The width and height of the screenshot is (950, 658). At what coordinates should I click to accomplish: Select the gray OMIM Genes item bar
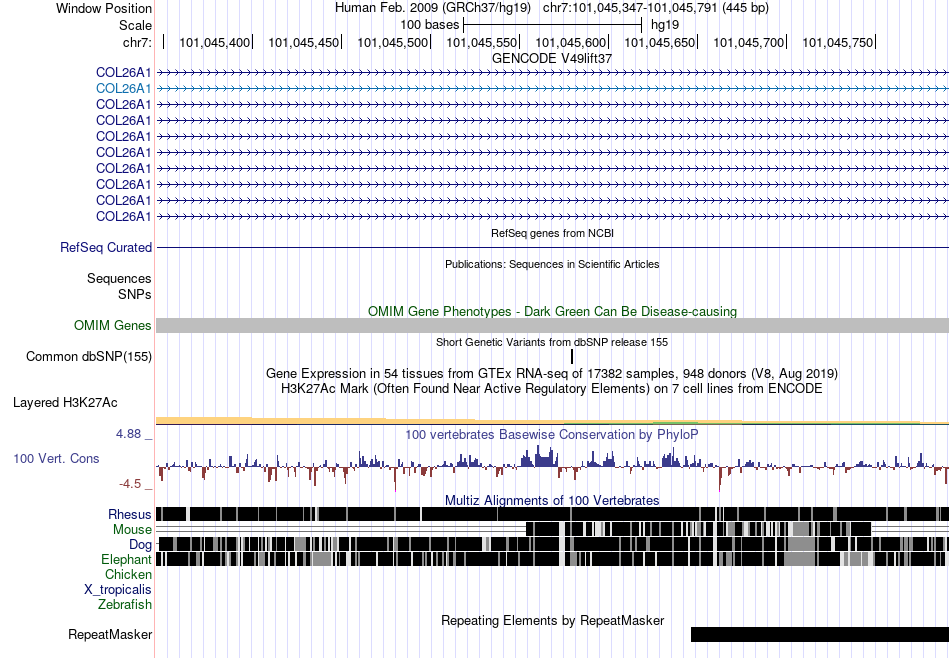point(552,325)
